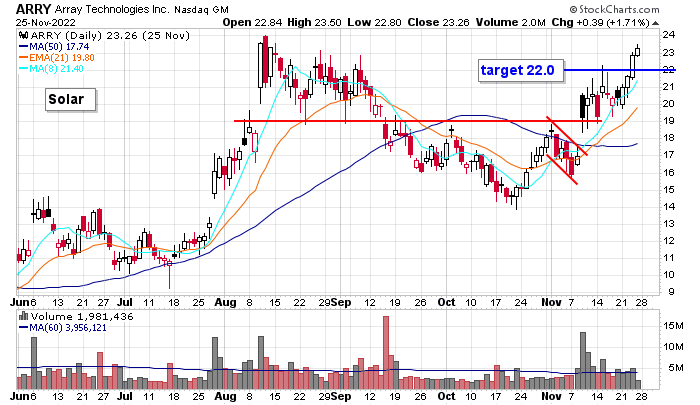The image size is (700, 405).
Task: Click the small up-arrow triangle after Chg percentage
Action: coord(654,23)
